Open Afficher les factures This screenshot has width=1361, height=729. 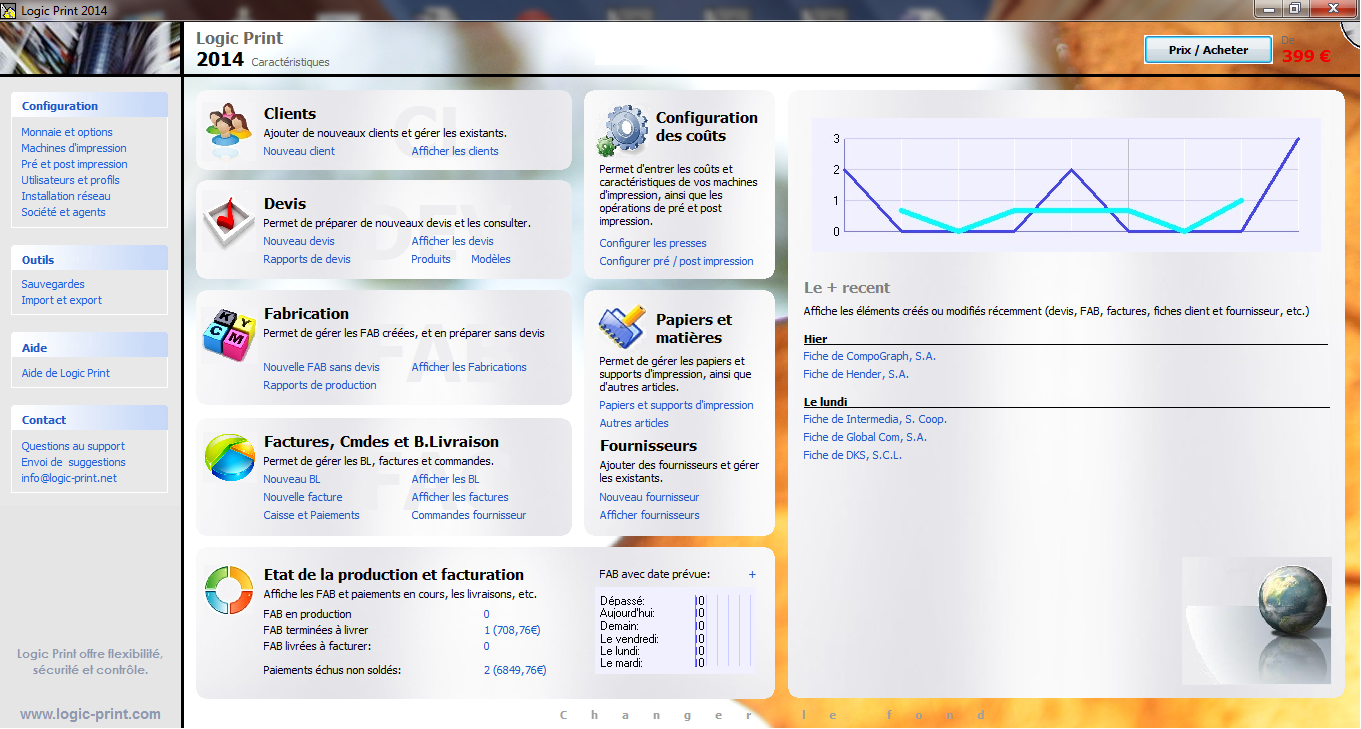[460, 497]
